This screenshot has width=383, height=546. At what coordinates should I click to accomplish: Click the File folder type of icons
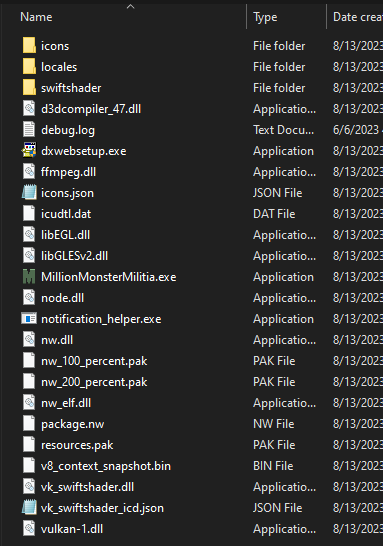pos(279,46)
